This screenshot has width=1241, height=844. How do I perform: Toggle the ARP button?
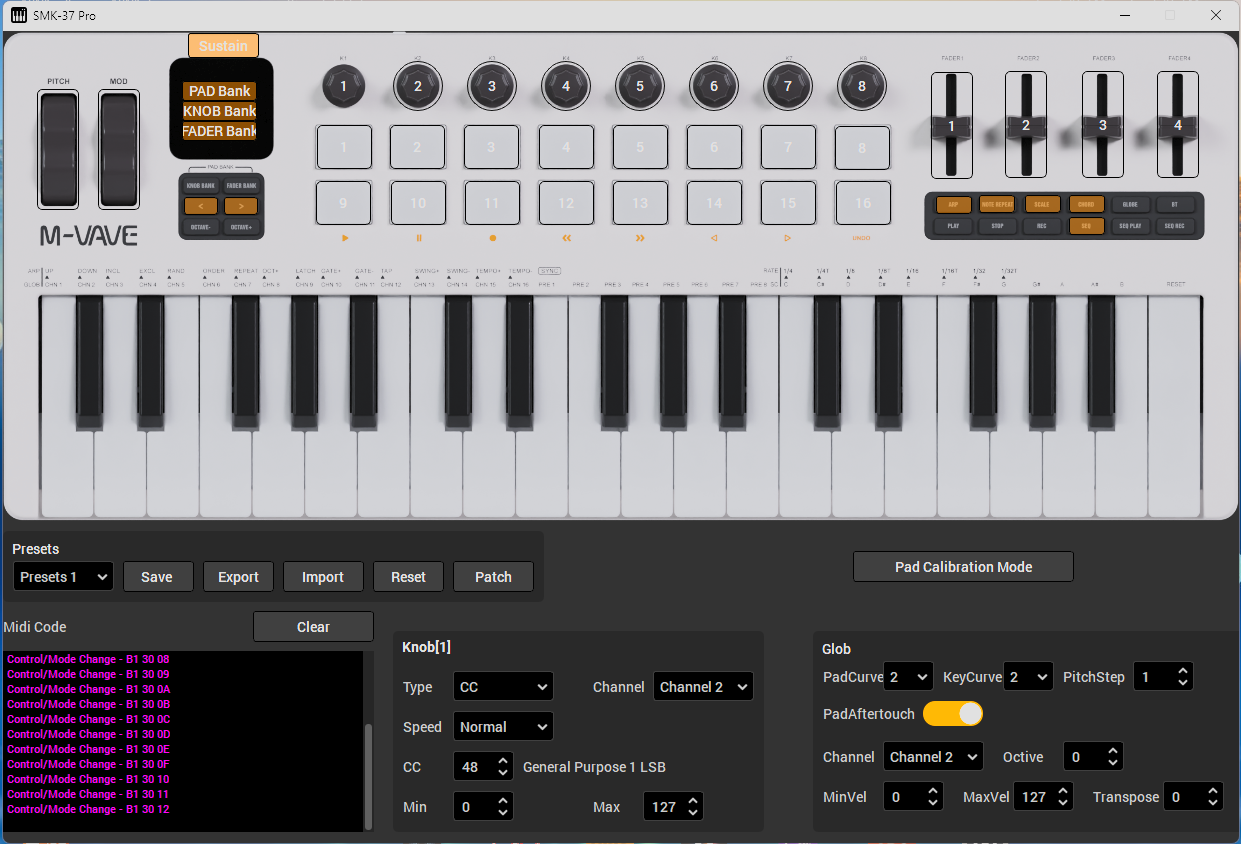pyautogui.click(x=953, y=204)
